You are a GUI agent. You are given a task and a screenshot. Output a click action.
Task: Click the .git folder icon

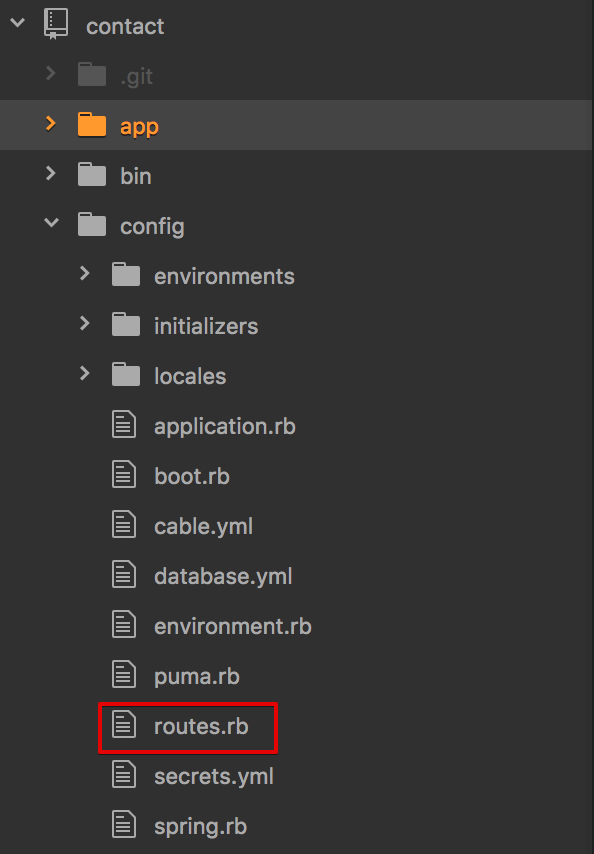91,74
